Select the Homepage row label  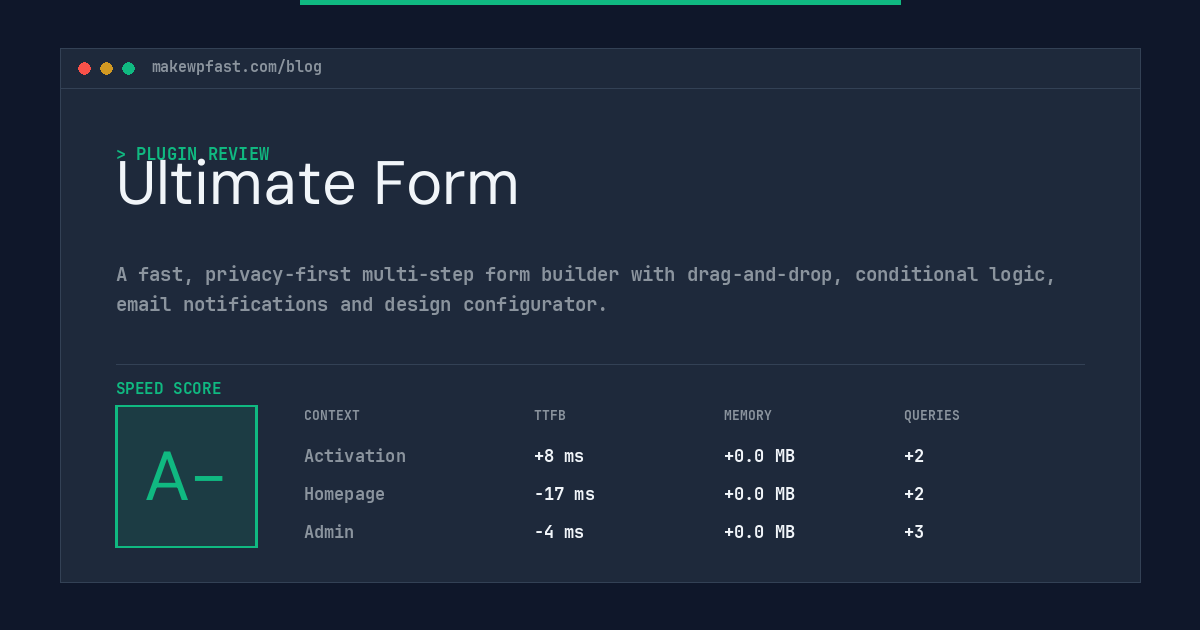(344, 494)
